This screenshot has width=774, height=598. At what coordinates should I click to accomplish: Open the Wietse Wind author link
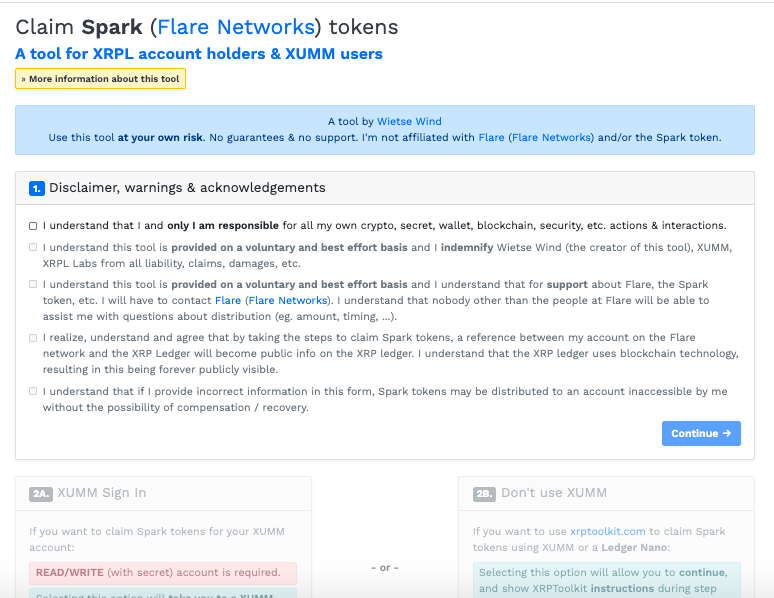(x=409, y=121)
